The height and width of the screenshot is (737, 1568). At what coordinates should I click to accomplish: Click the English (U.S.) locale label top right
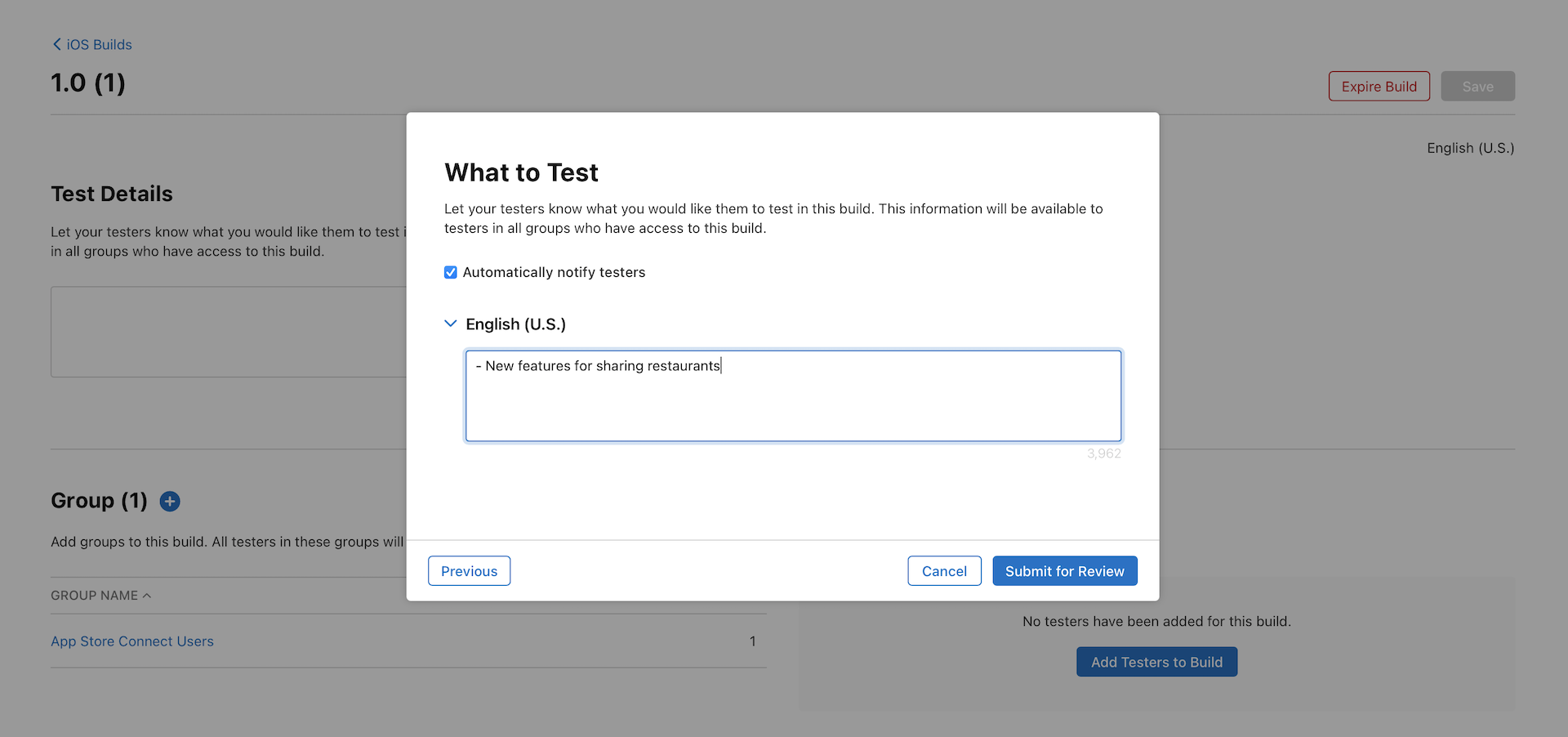[1470, 148]
